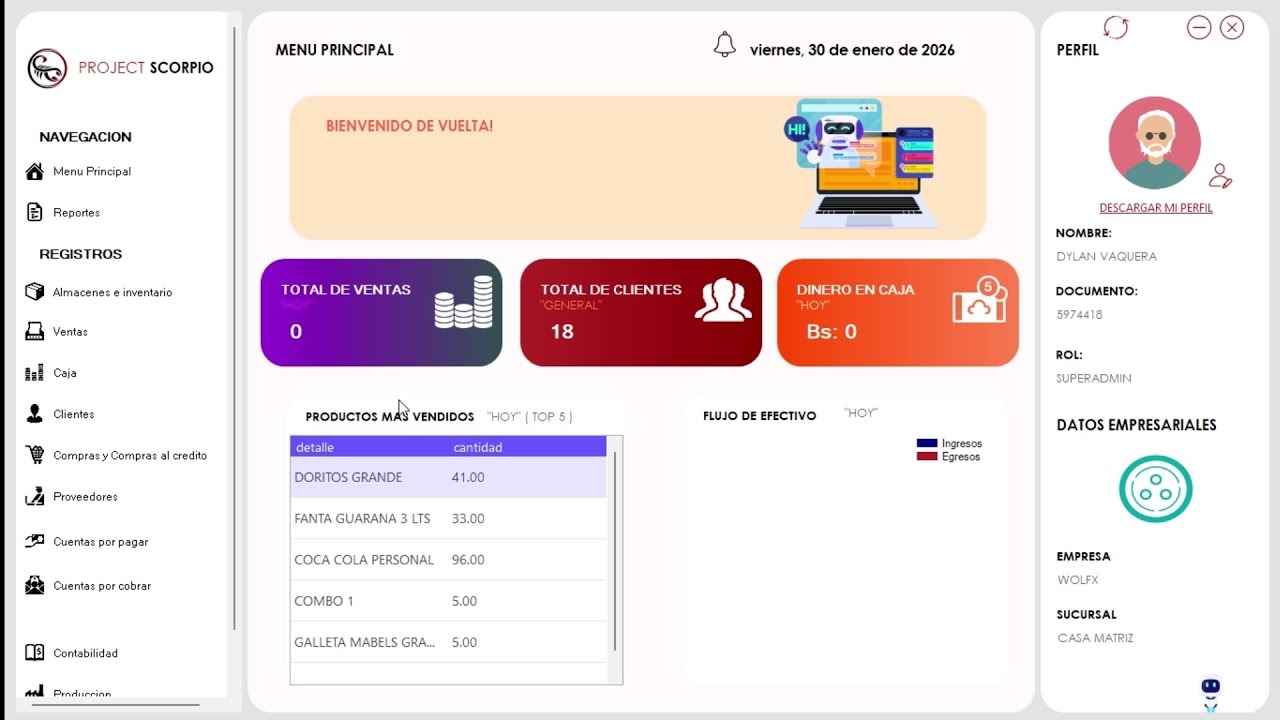Click the Ventas cash register icon
The image size is (1280, 720).
click(x=35, y=331)
